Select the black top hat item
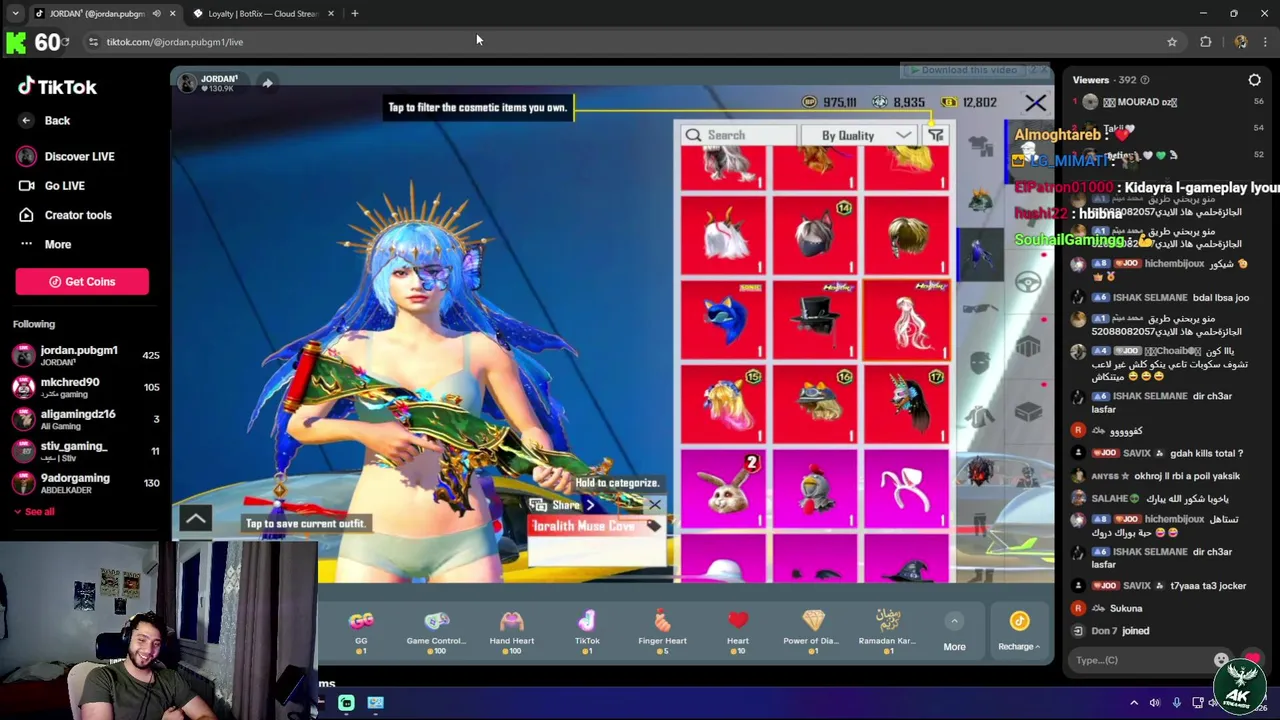Viewport: 1280px width, 720px height. [x=815, y=320]
